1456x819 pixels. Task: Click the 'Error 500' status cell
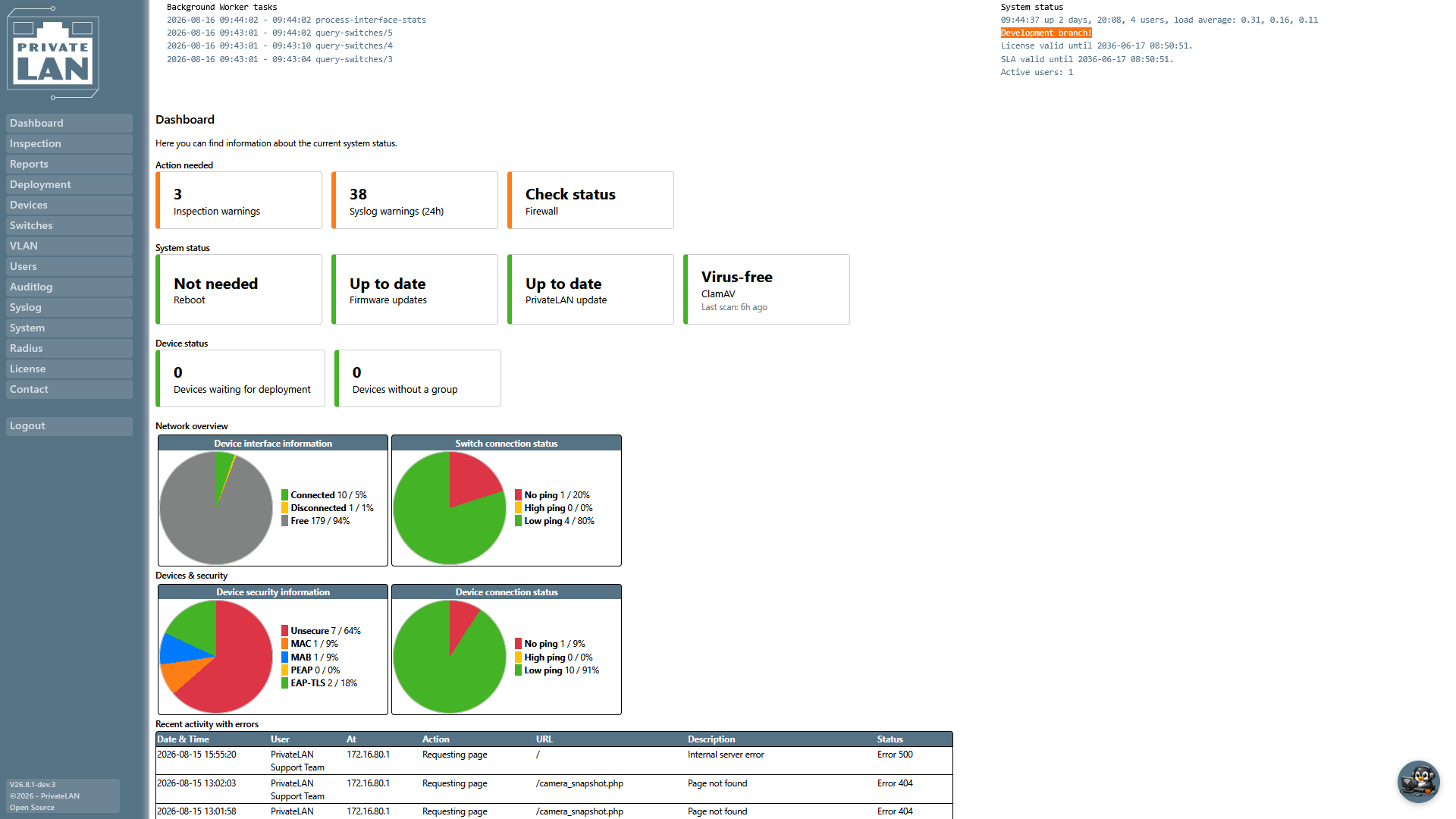tap(895, 755)
